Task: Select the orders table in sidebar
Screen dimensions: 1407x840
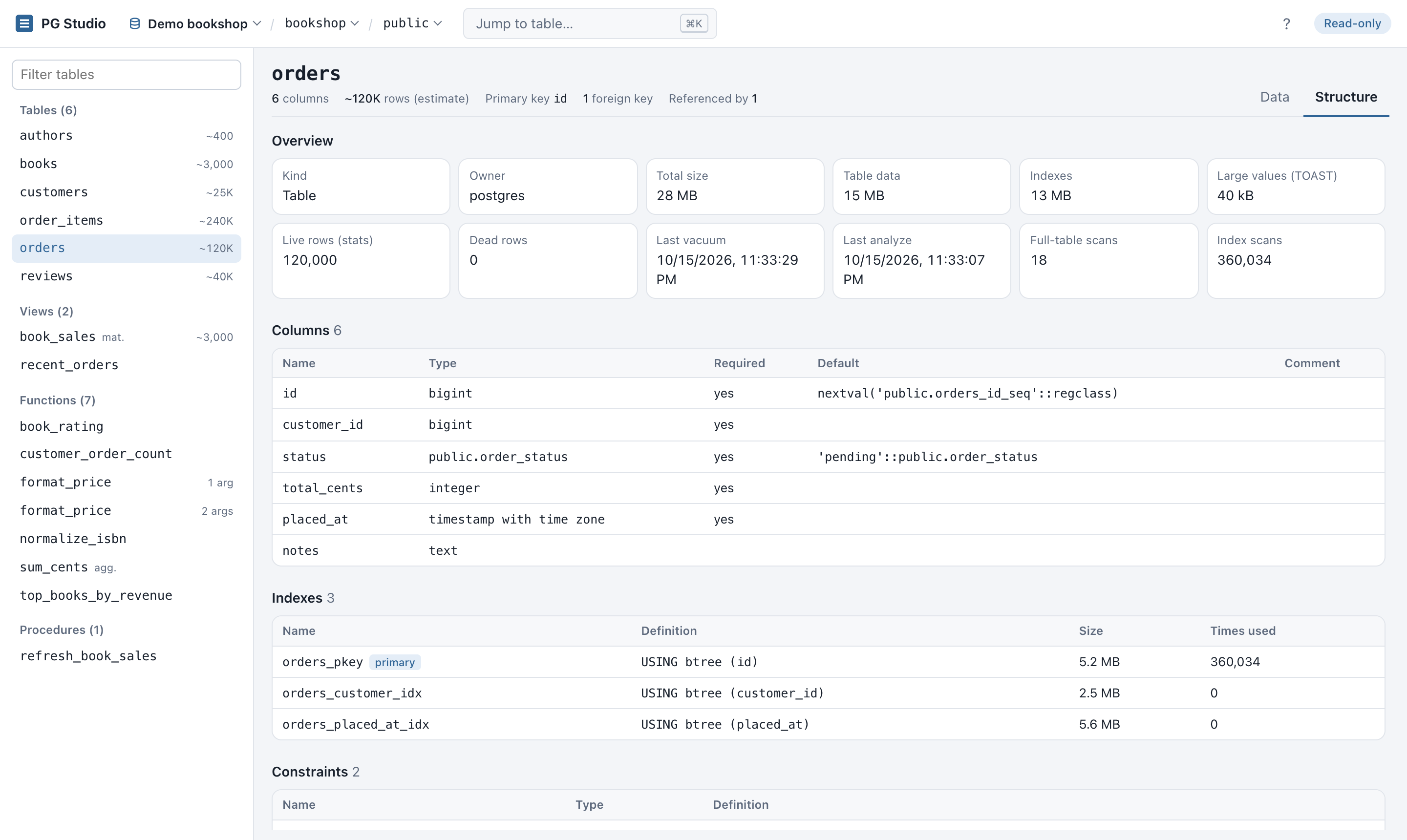Action: pos(126,249)
